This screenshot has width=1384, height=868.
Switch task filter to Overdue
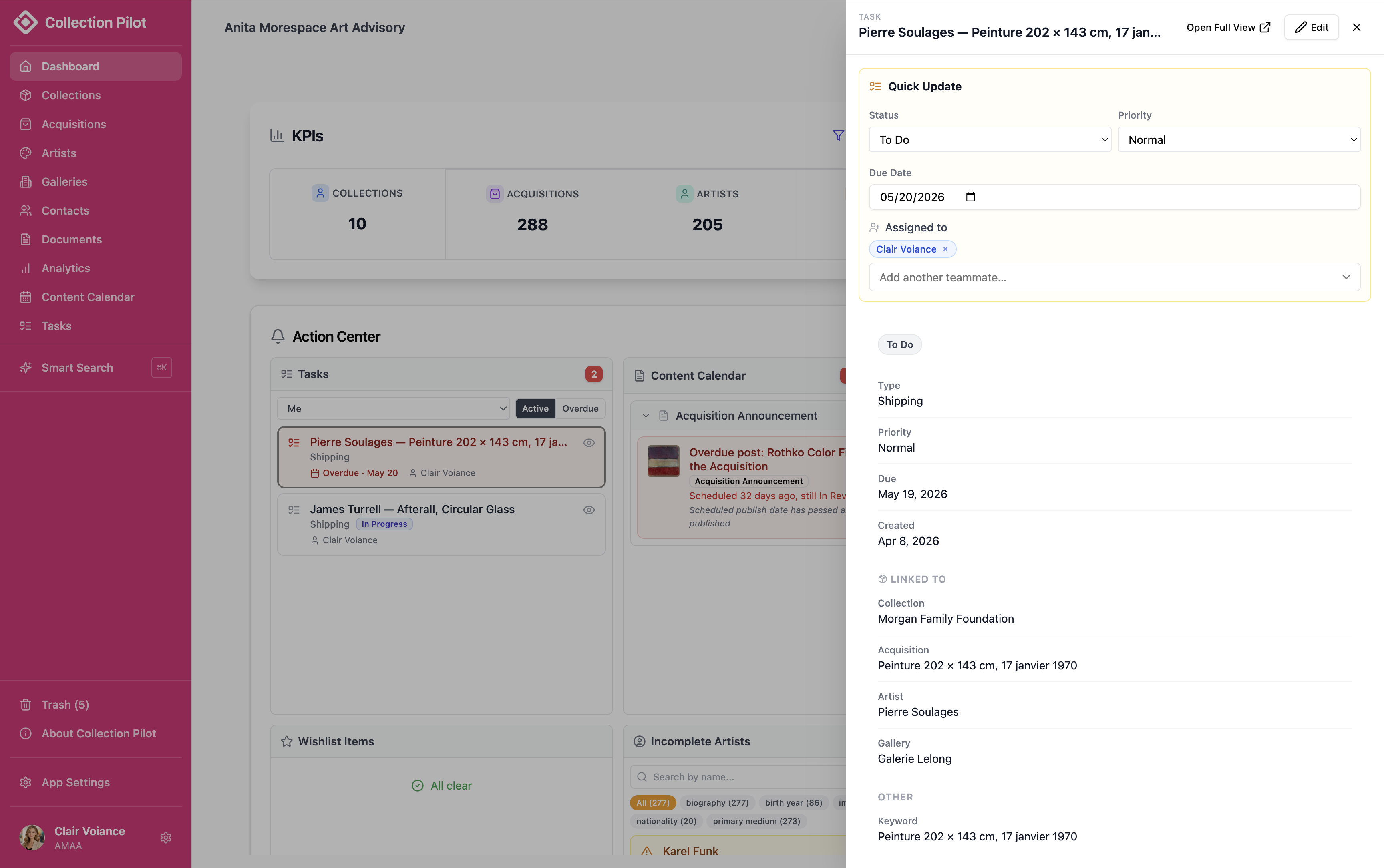(580, 408)
